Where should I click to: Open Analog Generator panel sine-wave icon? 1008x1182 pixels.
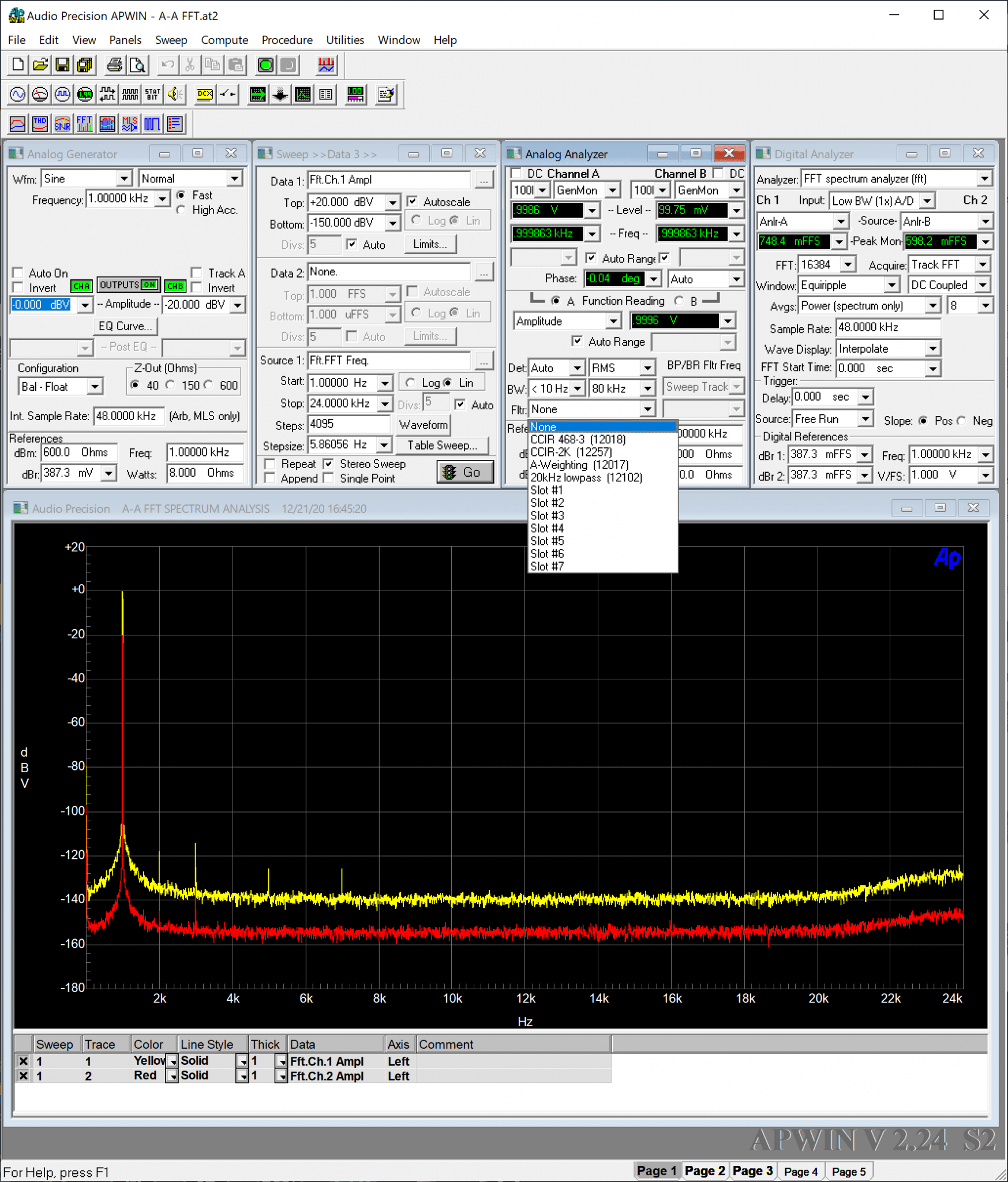[x=17, y=94]
